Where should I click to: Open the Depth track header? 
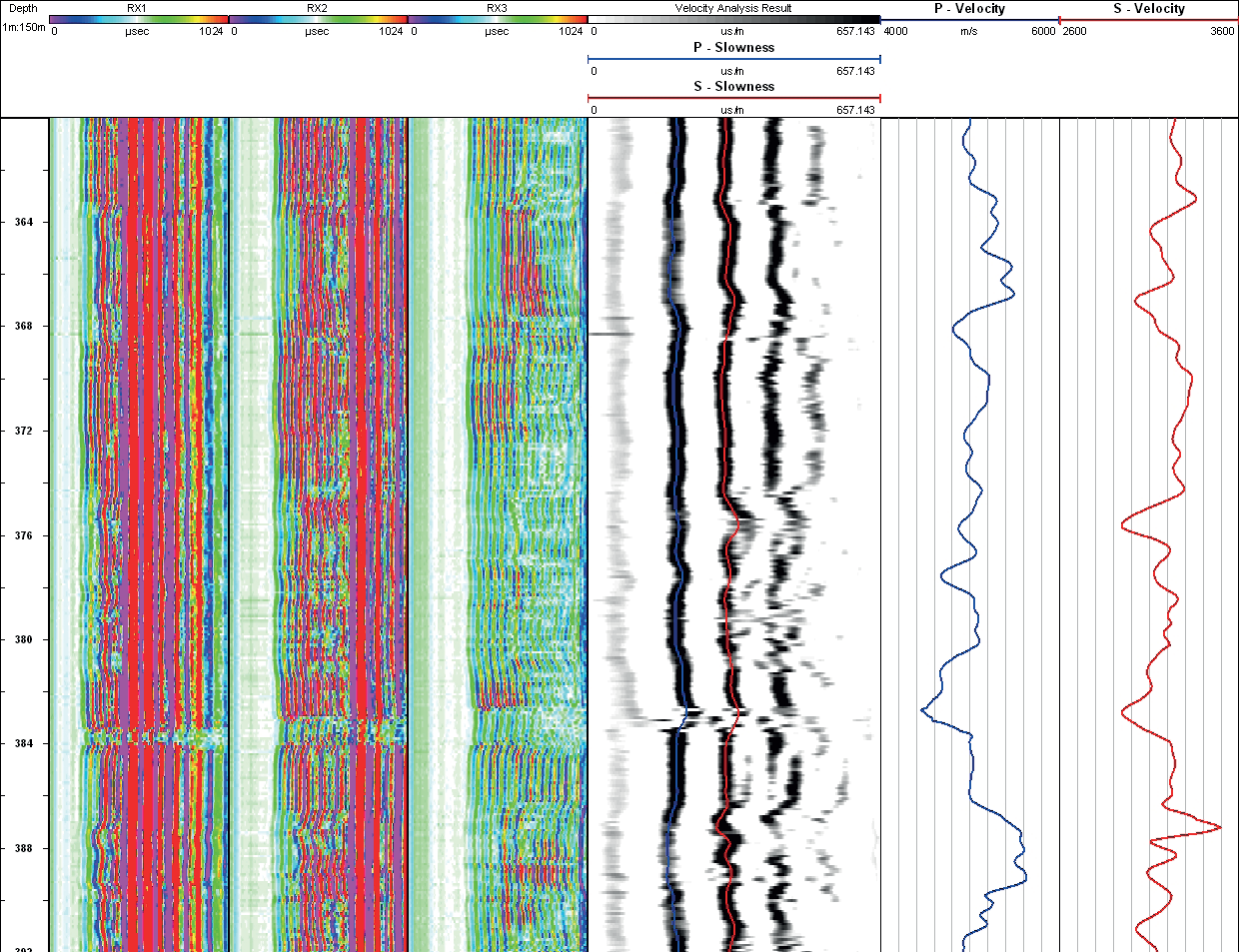[x=22, y=9]
